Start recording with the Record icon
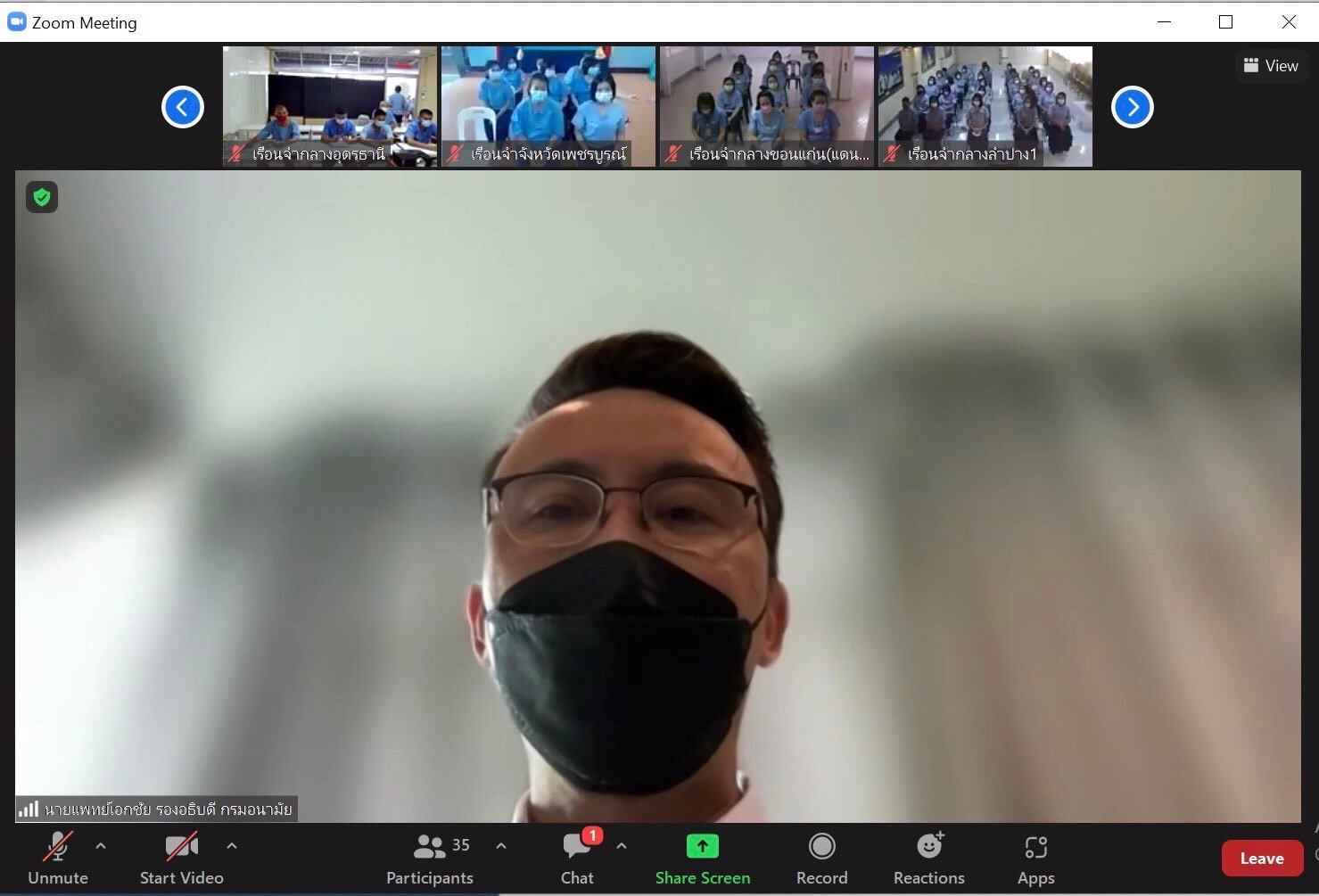The image size is (1319, 896). point(821,846)
